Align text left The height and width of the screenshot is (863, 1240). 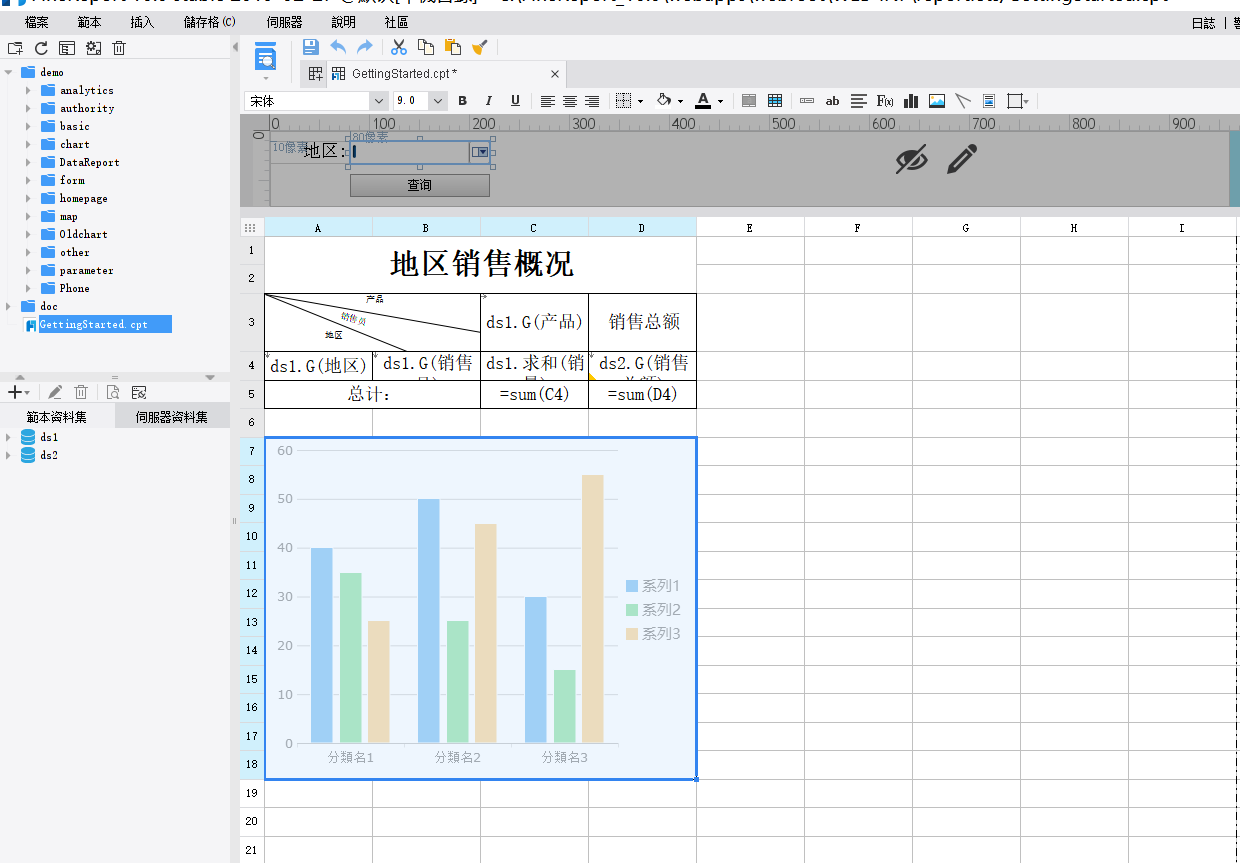pos(548,101)
